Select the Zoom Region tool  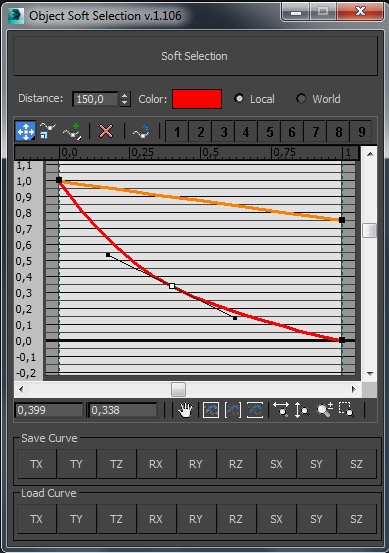[x=346, y=410]
